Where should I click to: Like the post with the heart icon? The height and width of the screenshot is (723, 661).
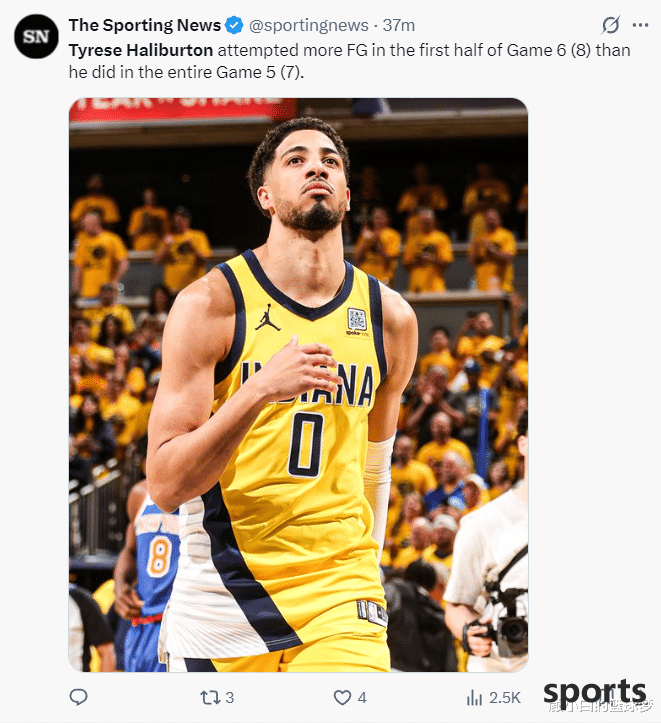(342, 697)
